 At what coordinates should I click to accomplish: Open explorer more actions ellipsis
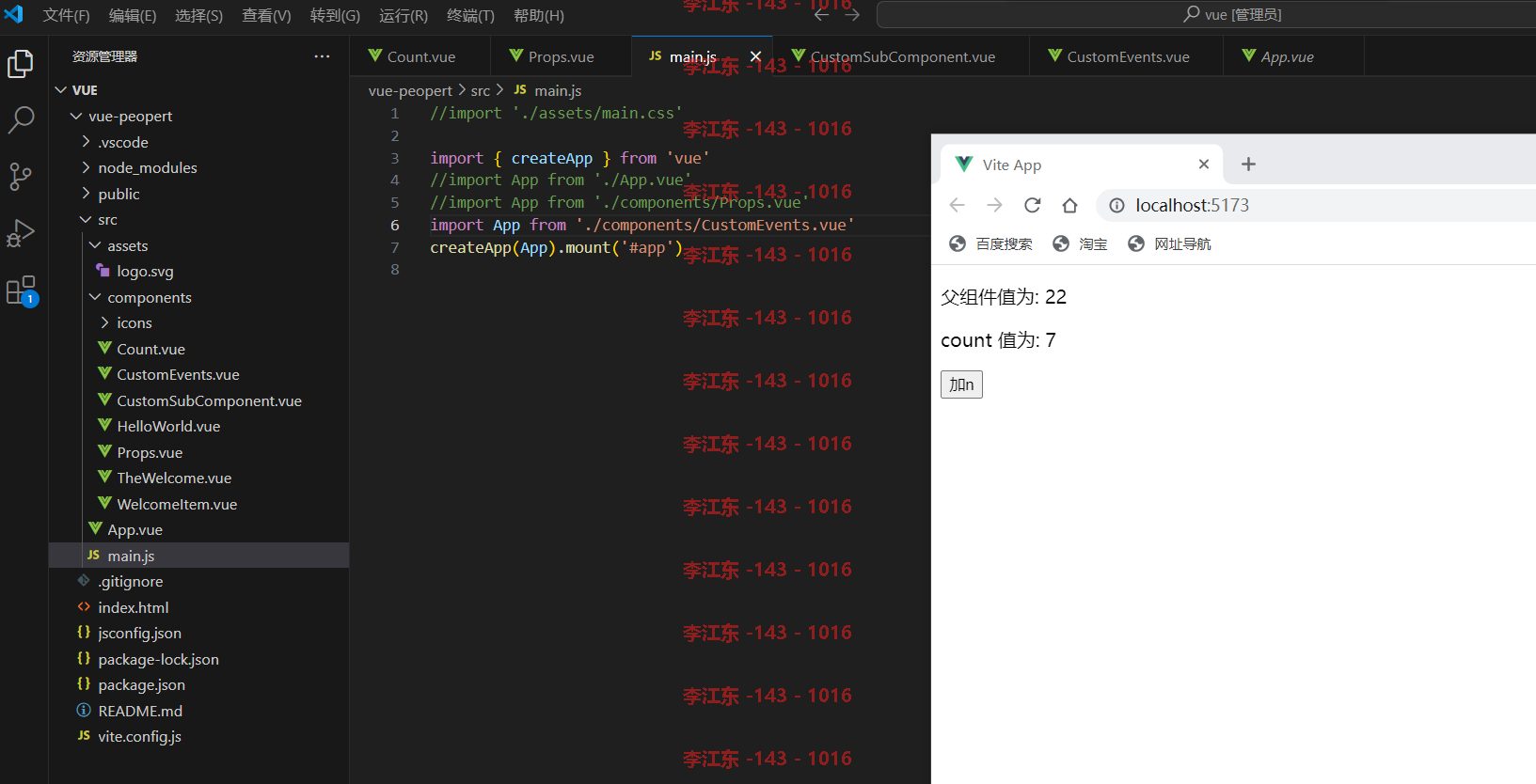[322, 56]
